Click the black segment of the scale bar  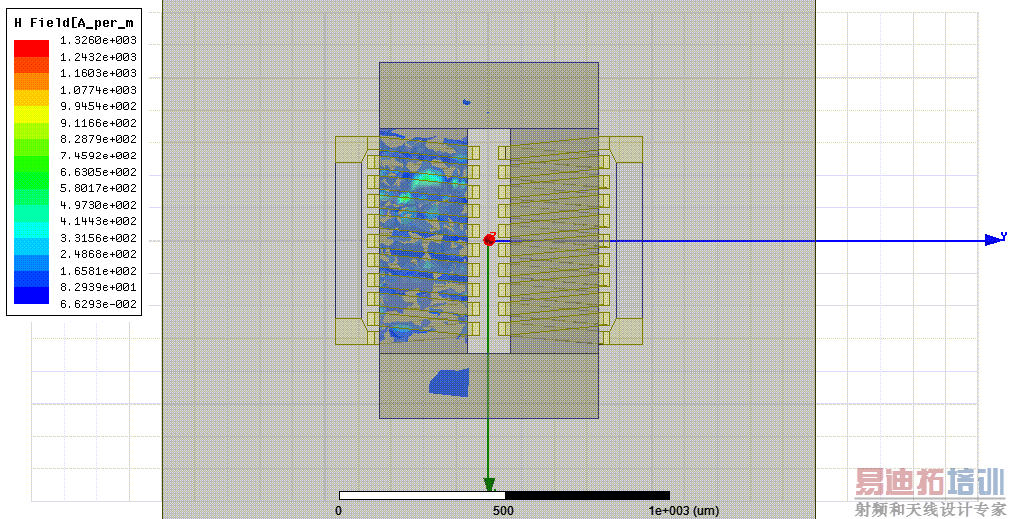pos(588,495)
